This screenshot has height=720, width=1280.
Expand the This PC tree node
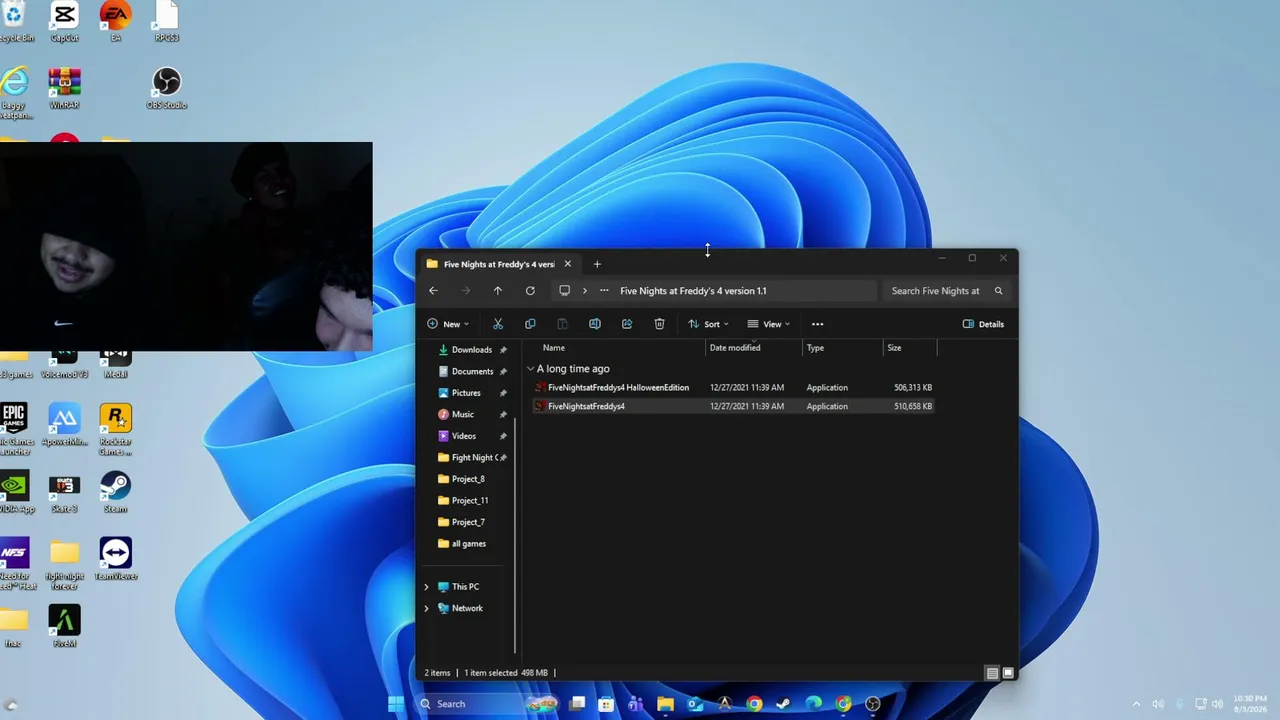[427, 587]
